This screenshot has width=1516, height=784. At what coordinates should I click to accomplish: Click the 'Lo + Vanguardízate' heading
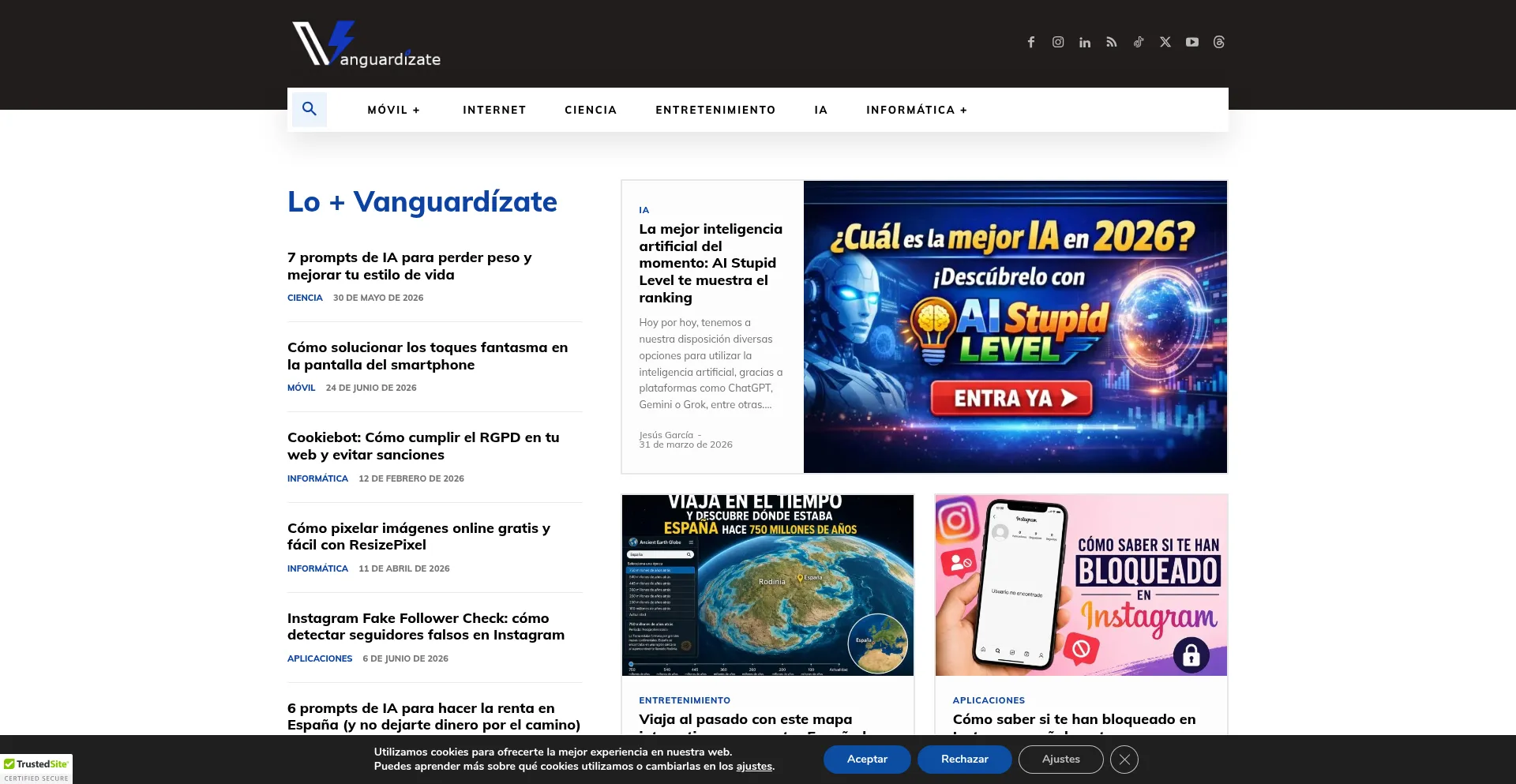point(422,202)
